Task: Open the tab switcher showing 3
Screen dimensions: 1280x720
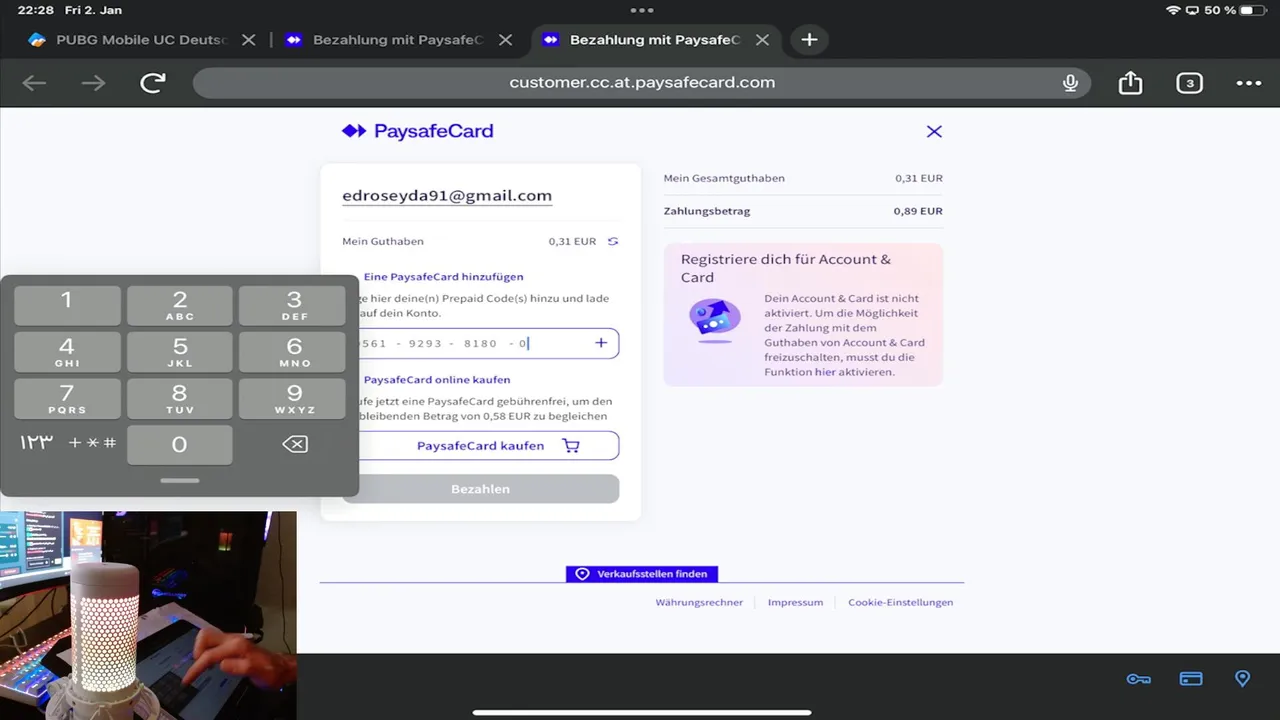Action: tap(1189, 83)
